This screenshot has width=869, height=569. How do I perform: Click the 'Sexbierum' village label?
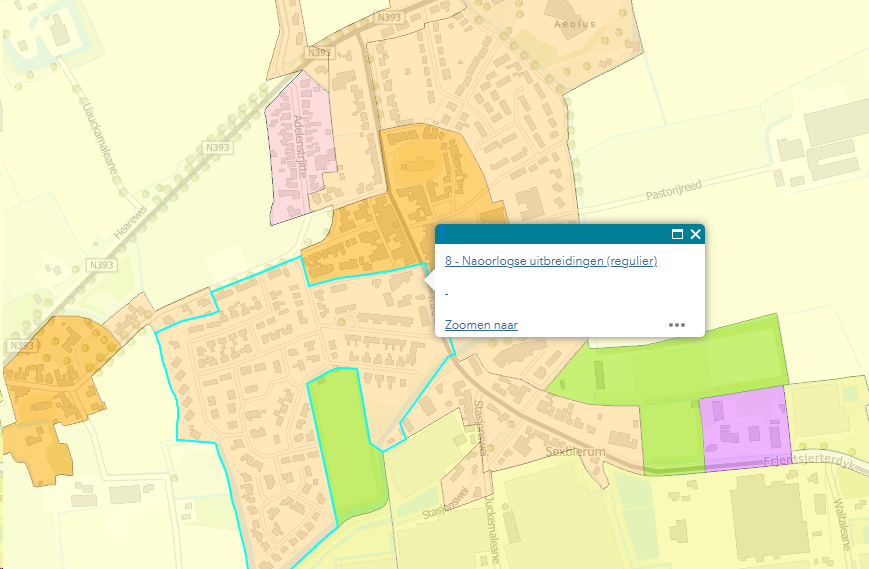point(575,452)
